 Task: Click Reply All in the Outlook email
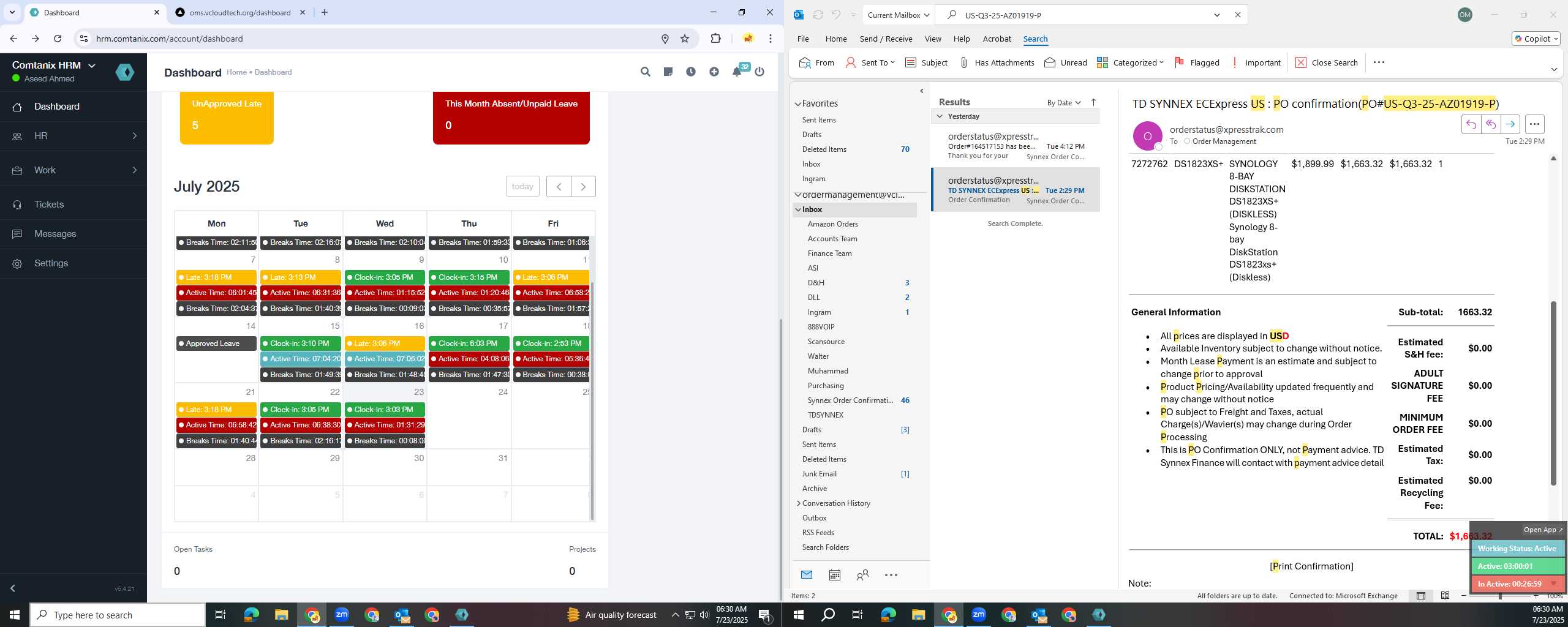click(x=1491, y=124)
